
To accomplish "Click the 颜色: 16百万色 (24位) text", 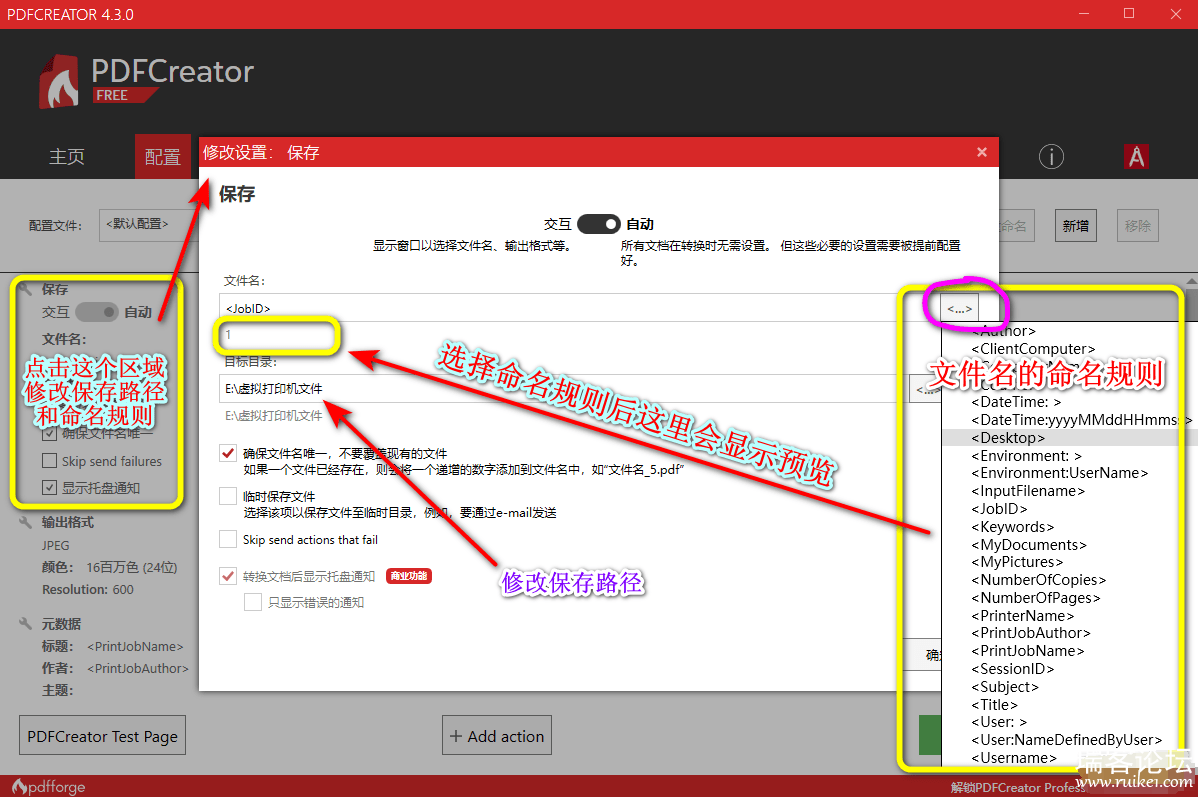I will (x=109, y=567).
